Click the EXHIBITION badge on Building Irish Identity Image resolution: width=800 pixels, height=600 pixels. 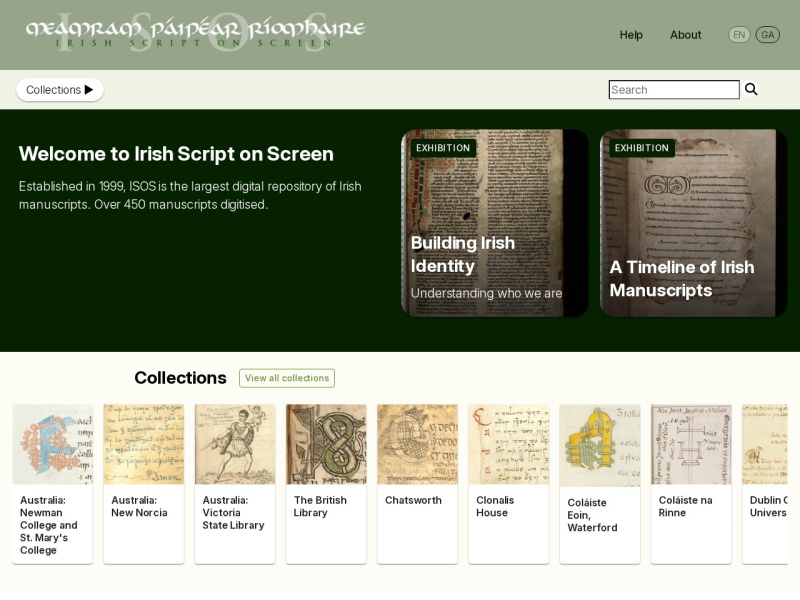coord(443,148)
